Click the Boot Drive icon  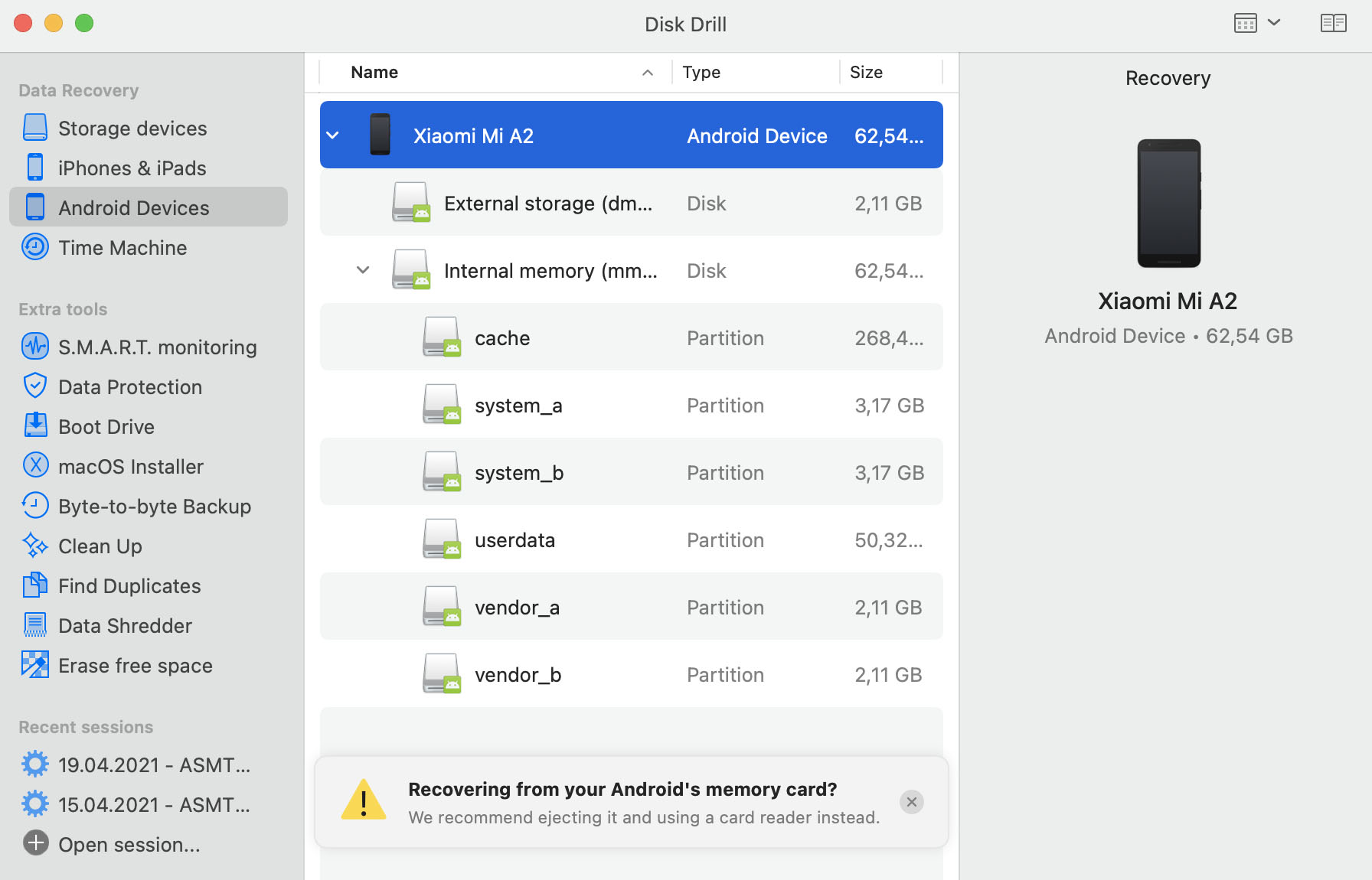click(35, 426)
